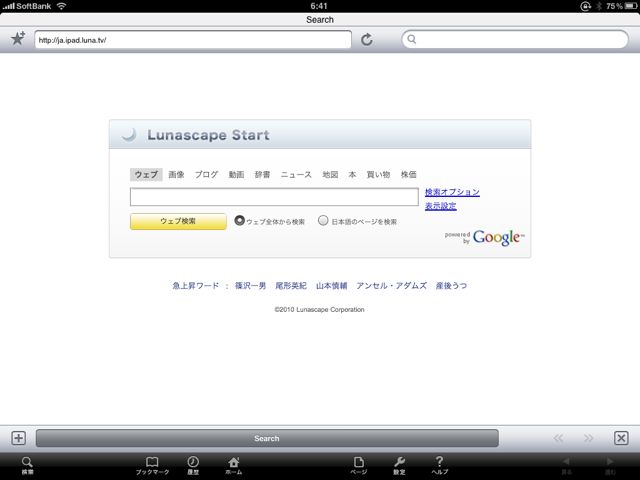The image size is (640, 480).
Task: Open the 検索オプション link
Action: [x=452, y=192]
